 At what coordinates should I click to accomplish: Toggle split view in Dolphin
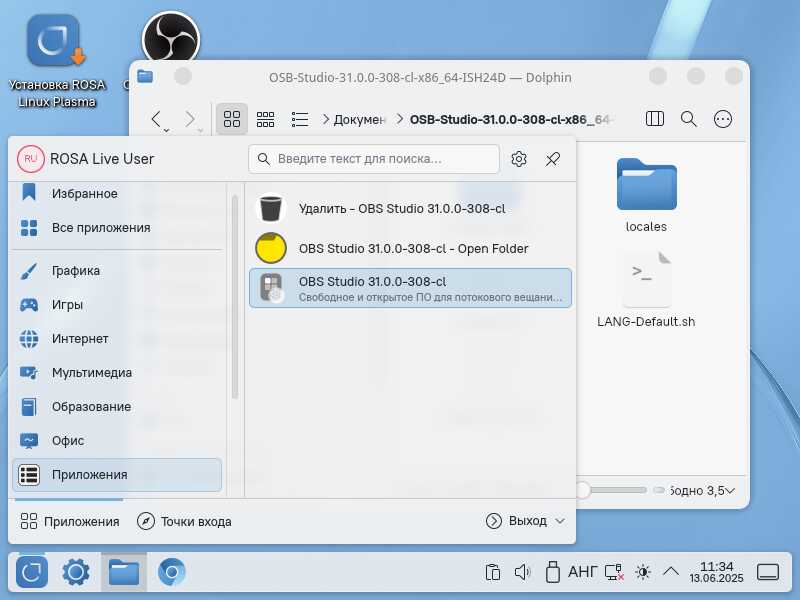tap(655, 119)
